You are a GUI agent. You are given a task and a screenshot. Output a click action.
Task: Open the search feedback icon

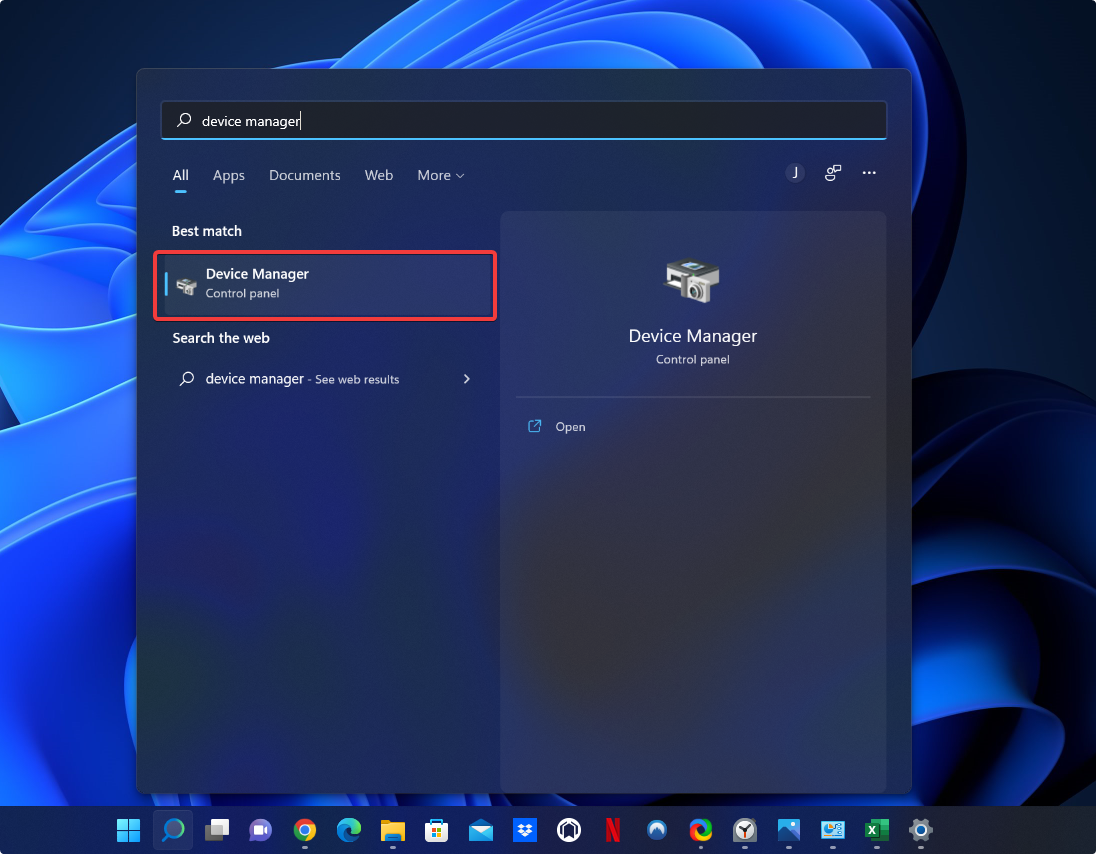tap(832, 173)
